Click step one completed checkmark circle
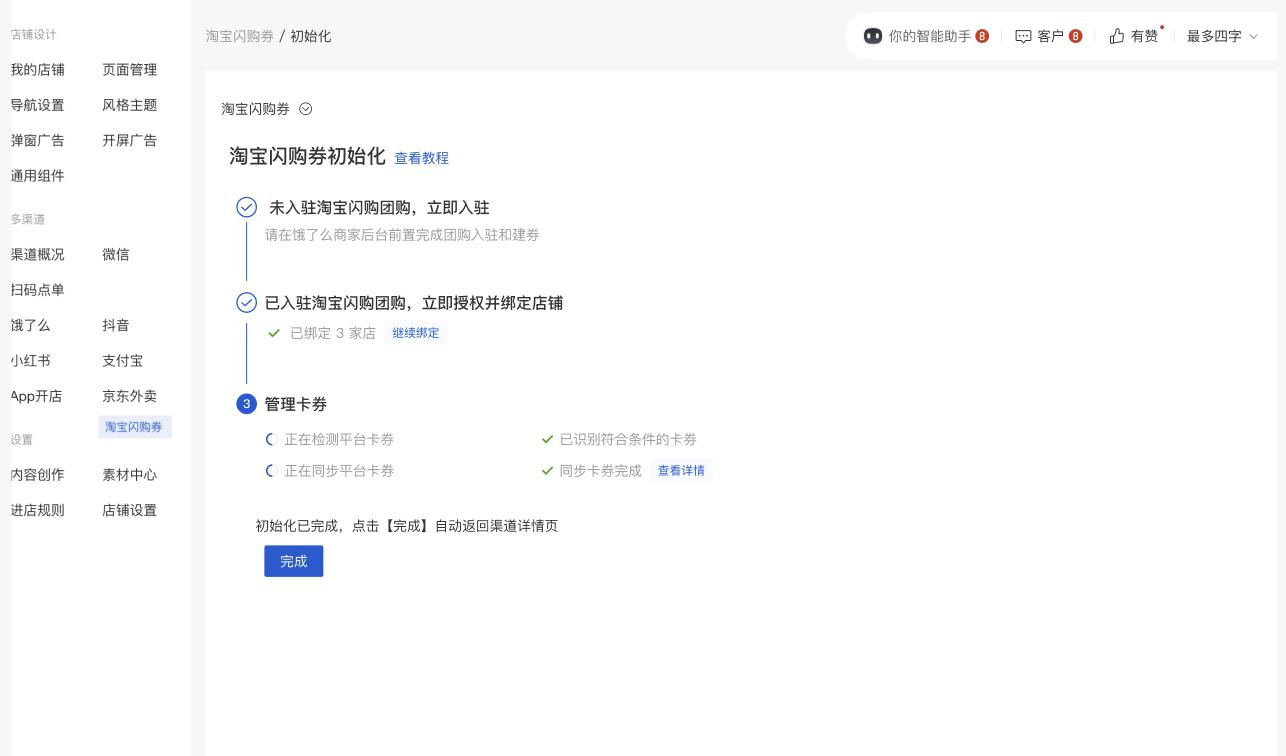 pyautogui.click(x=246, y=207)
